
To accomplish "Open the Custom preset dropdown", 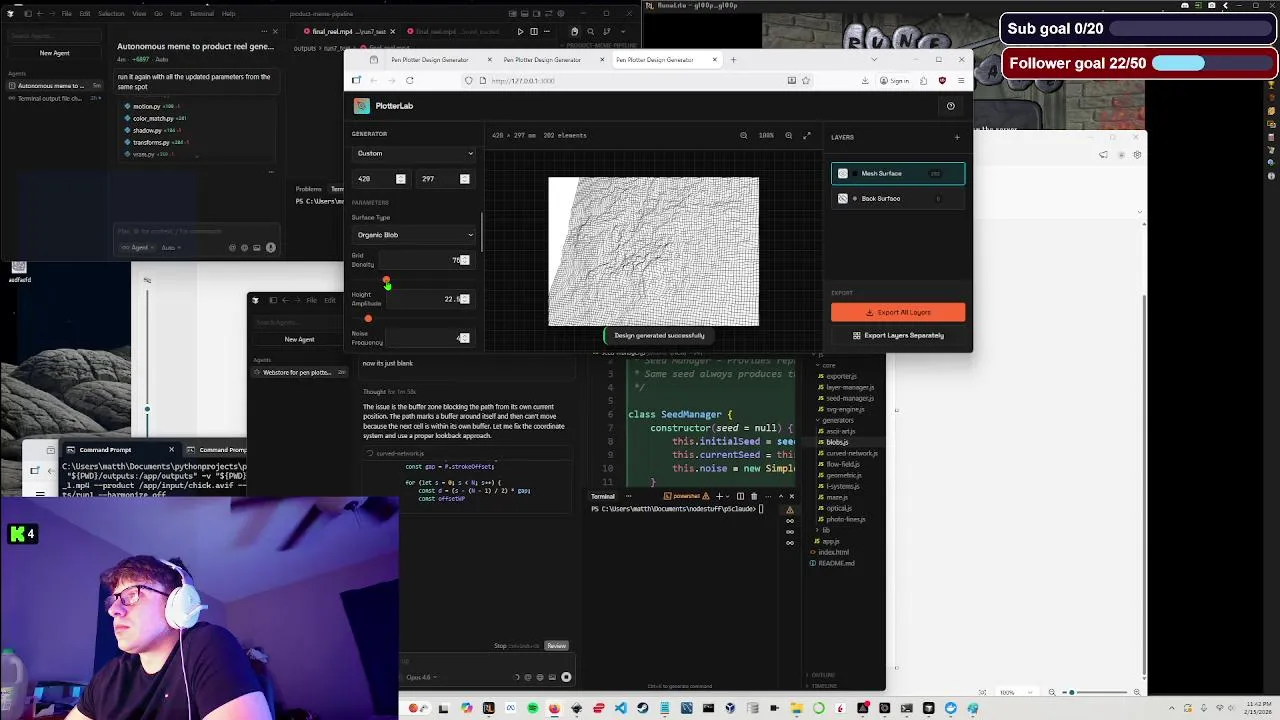I will point(414,154).
